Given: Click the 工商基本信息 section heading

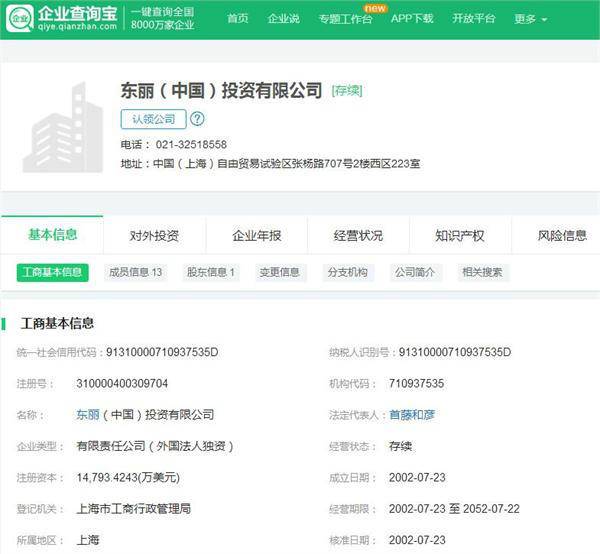Looking at the screenshot, I should click(57, 324).
